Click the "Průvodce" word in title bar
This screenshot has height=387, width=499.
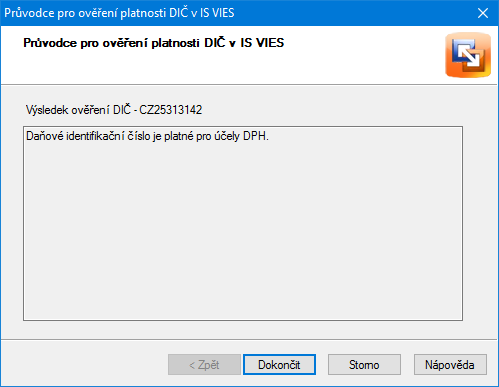click(x=29, y=13)
